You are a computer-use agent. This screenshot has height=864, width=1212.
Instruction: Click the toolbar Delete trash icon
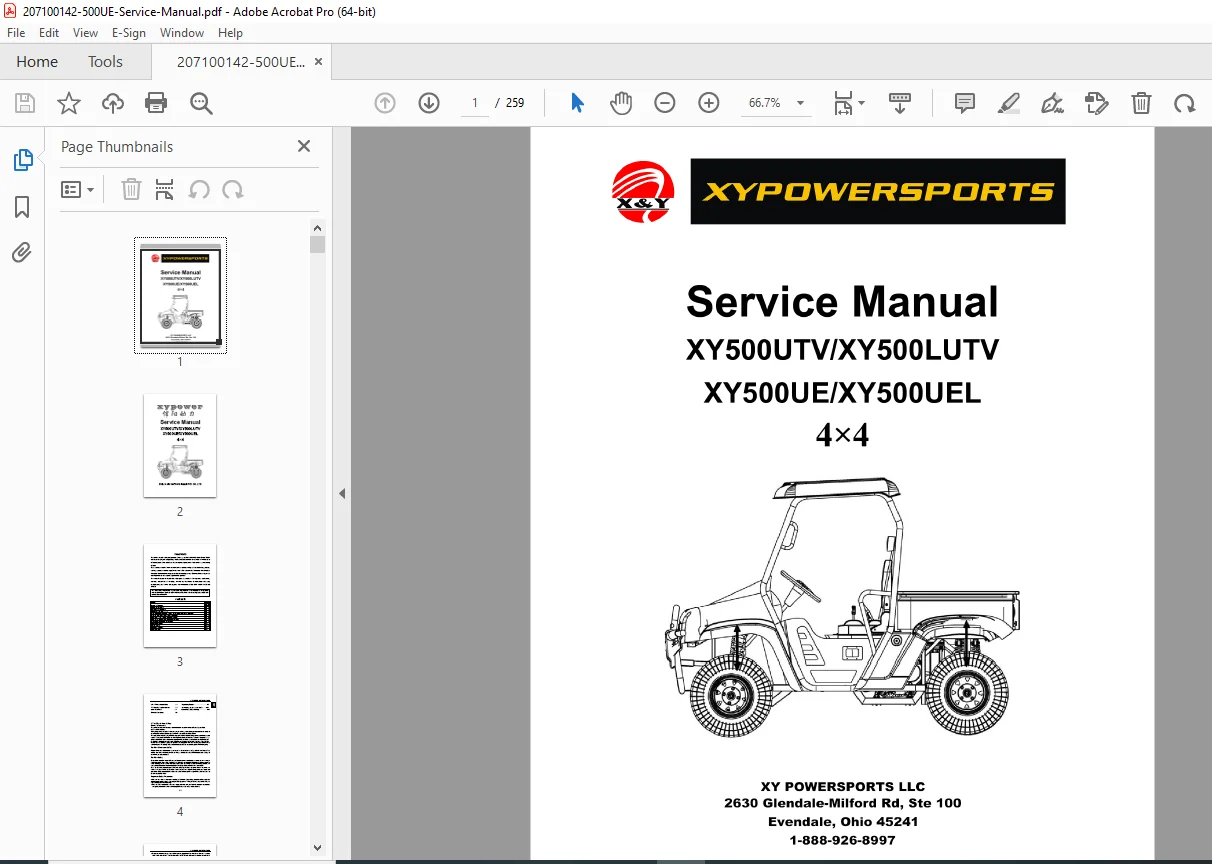point(1141,103)
